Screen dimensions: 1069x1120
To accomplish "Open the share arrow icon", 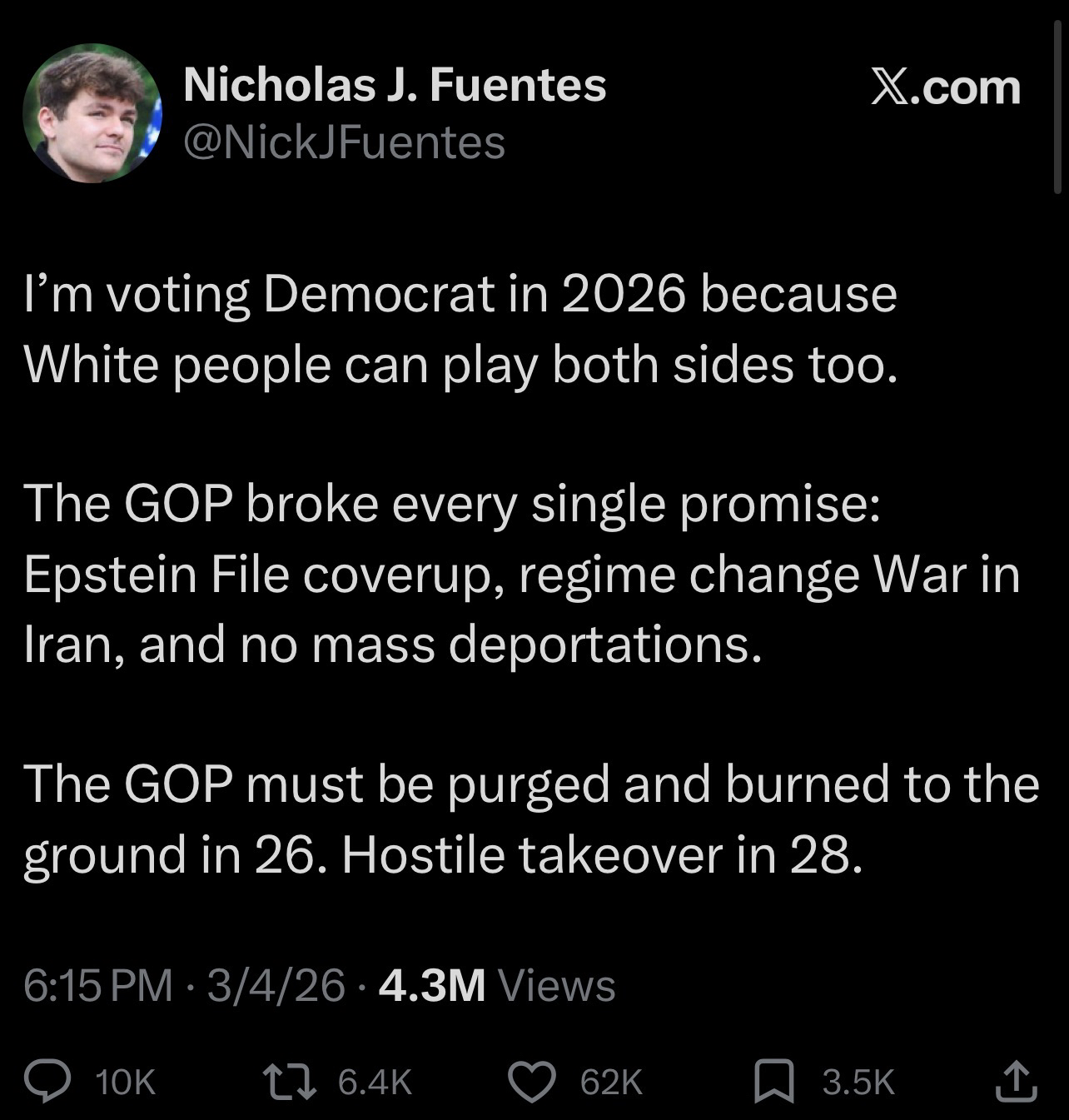I will 1016,1081.
